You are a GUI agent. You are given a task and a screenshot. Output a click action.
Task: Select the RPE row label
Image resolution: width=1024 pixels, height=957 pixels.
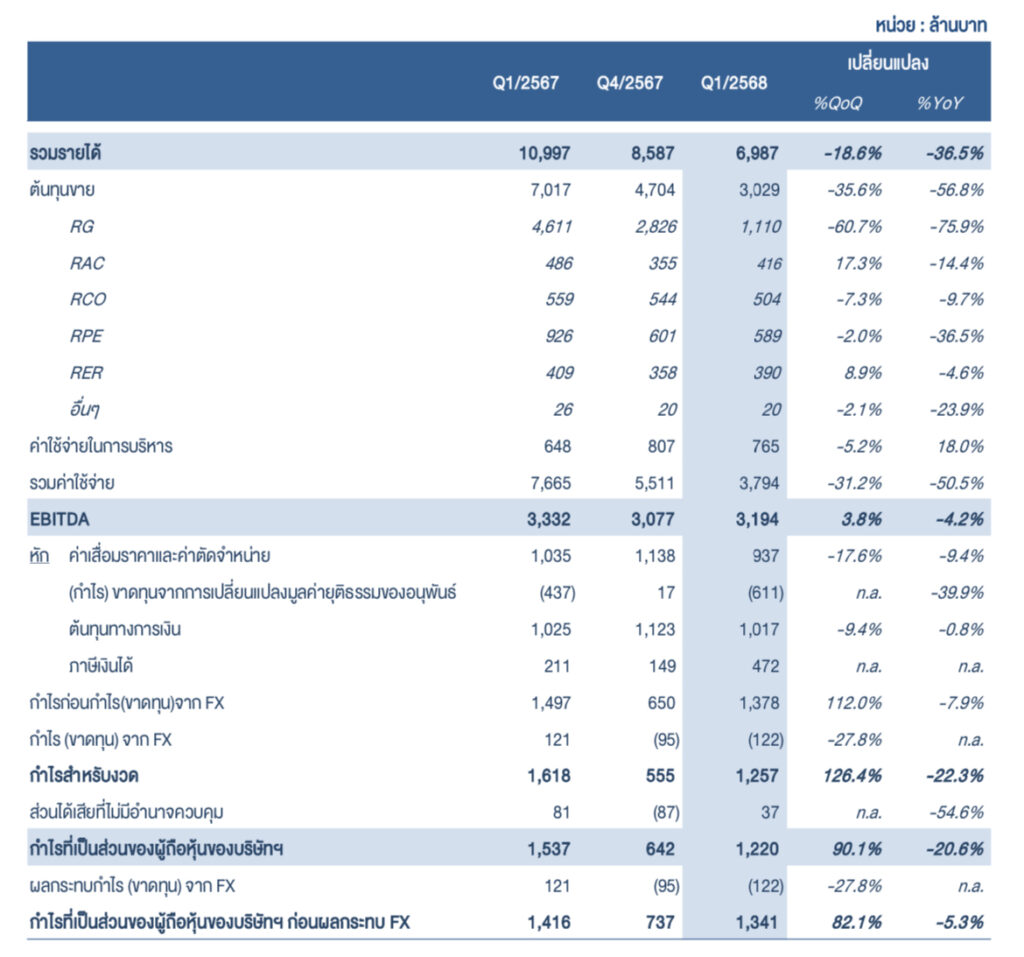coord(87,337)
